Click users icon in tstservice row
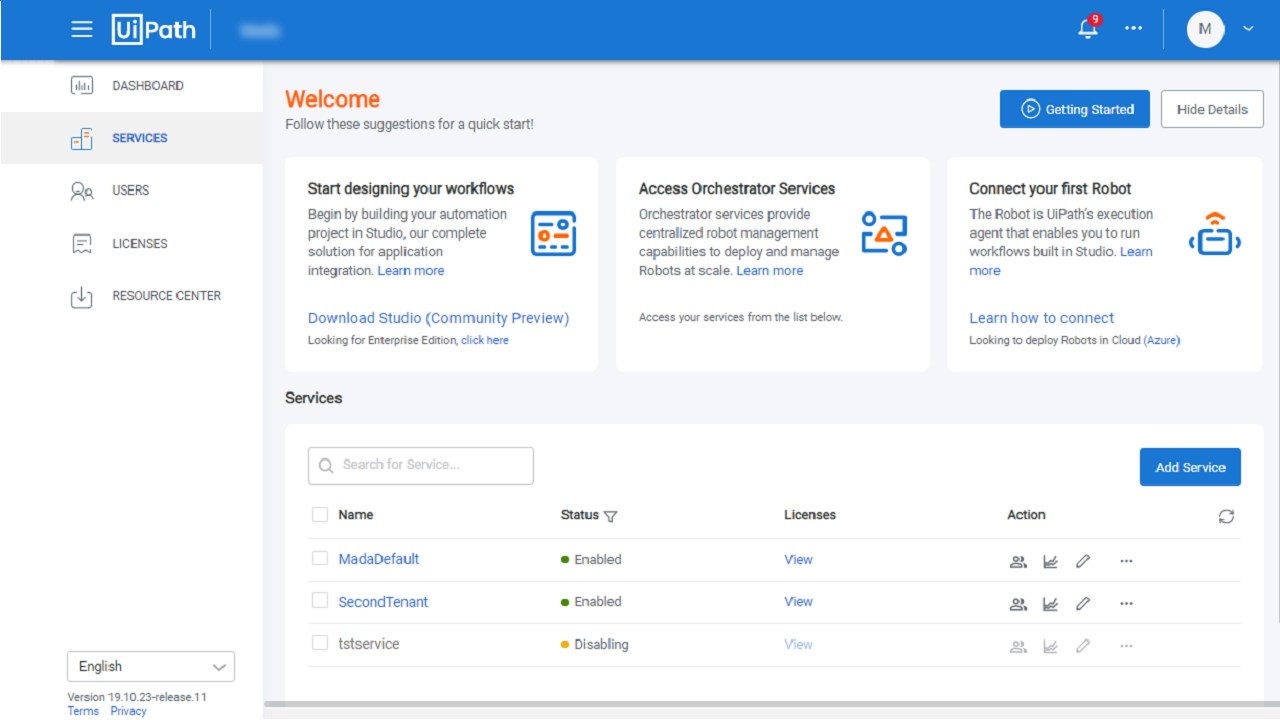The height and width of the screenshot is (720, 1280). point(1018,647)
